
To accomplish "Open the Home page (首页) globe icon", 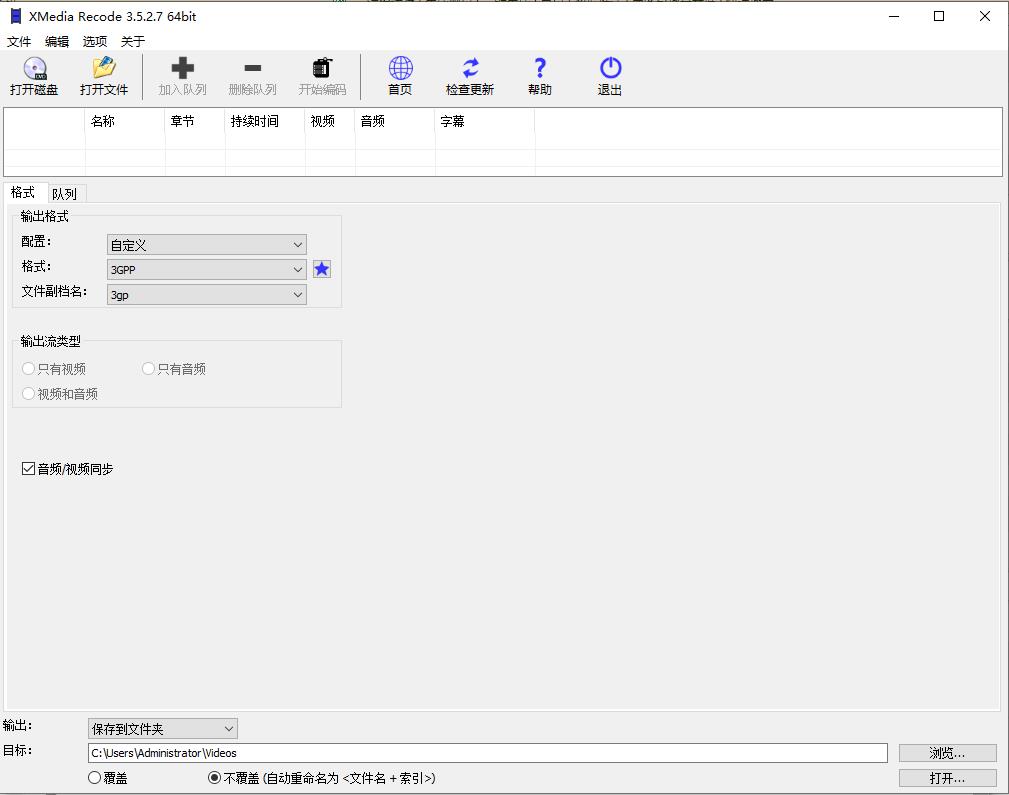I will coord(400,69).
